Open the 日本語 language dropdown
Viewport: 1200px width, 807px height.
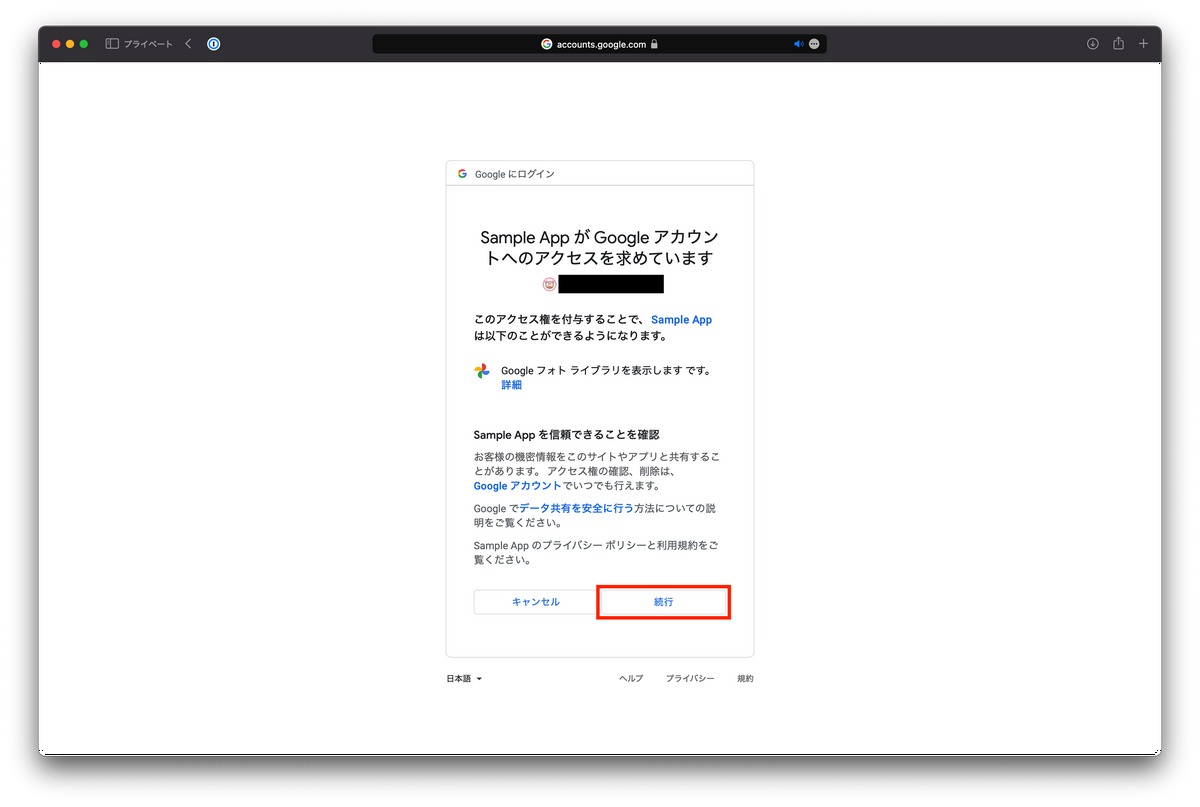(464, 679)
